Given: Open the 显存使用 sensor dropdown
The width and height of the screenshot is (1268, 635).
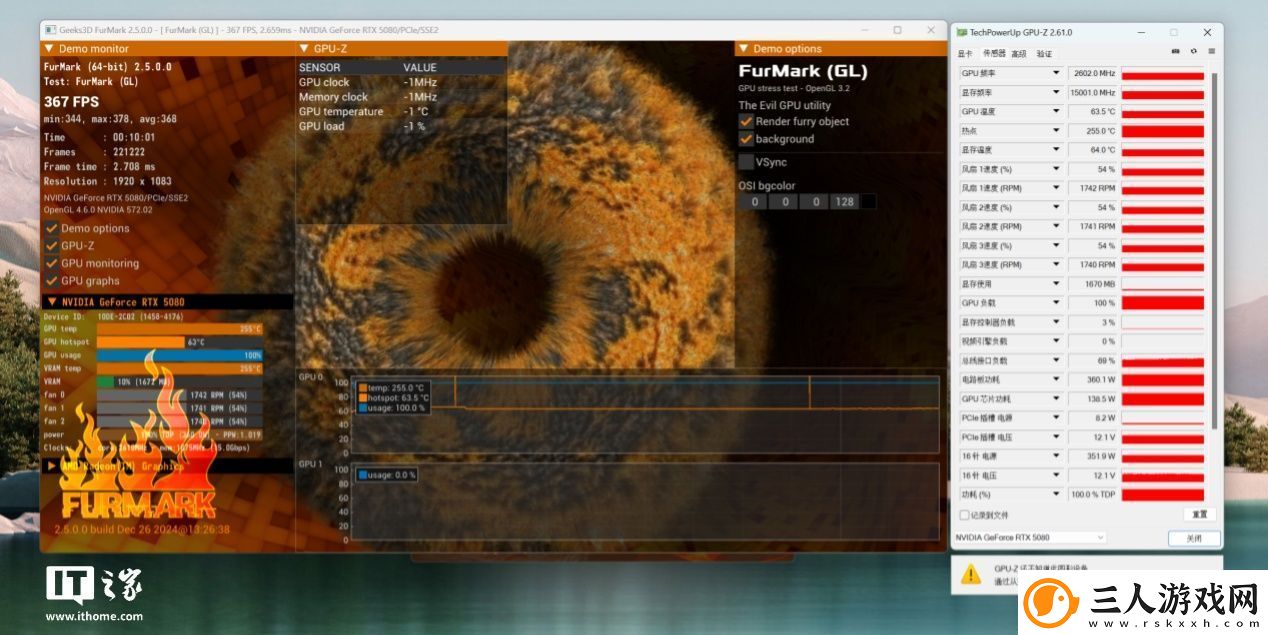Looking at the screenshot, I should click(x=1056, y=284).
